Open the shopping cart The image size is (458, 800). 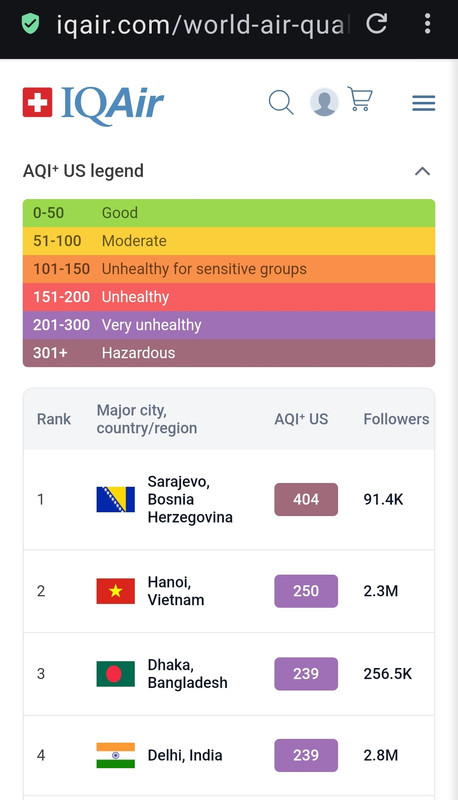360,98
